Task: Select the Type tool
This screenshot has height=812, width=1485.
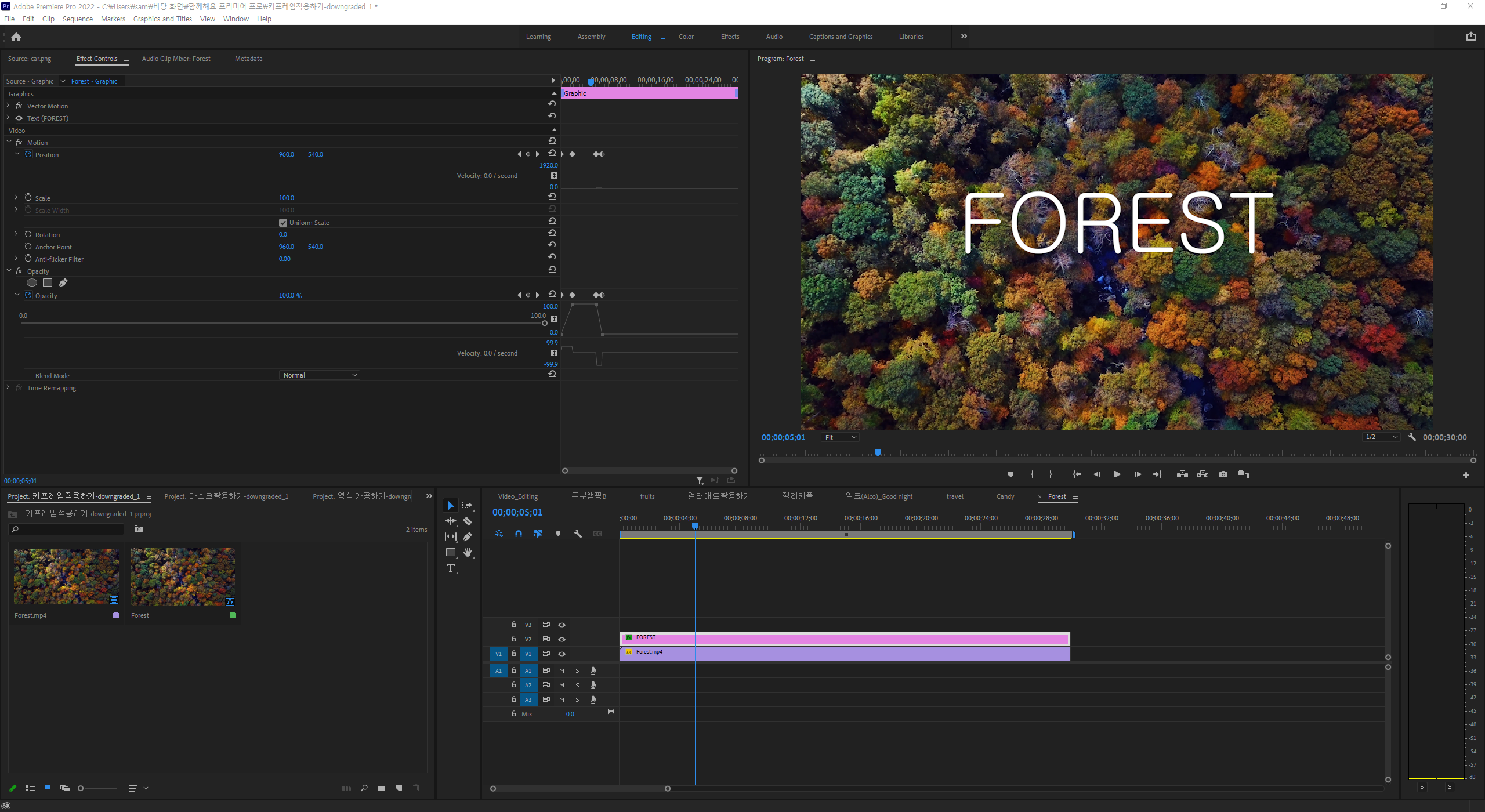Action: tap(451, 568)
